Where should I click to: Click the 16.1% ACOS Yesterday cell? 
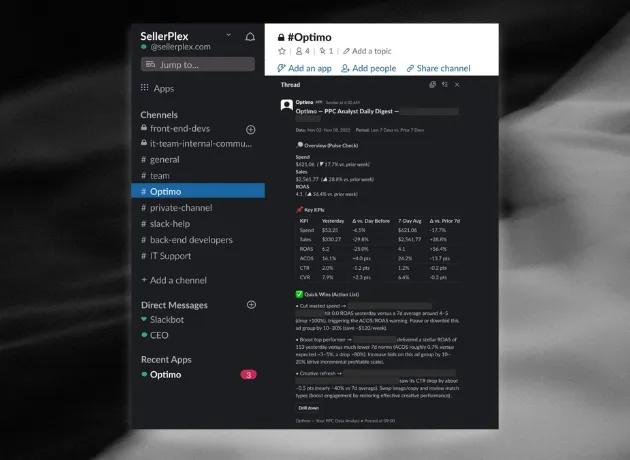coord(329,258)
